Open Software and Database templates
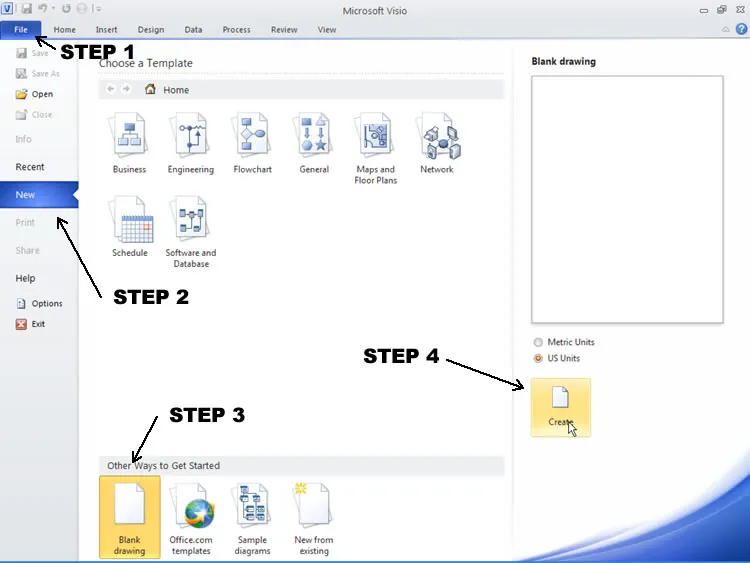This screenshot has height=563, width=750. pos(191,232)
